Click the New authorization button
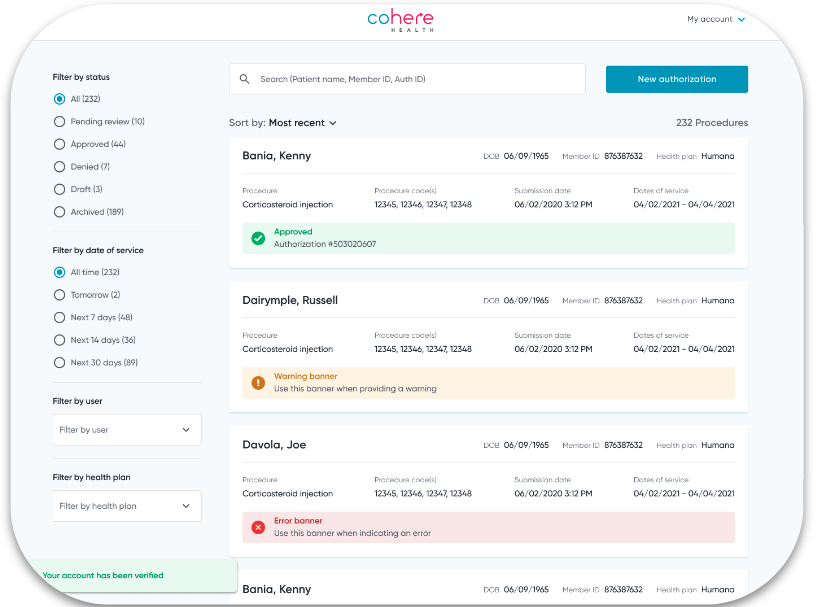 677,79
